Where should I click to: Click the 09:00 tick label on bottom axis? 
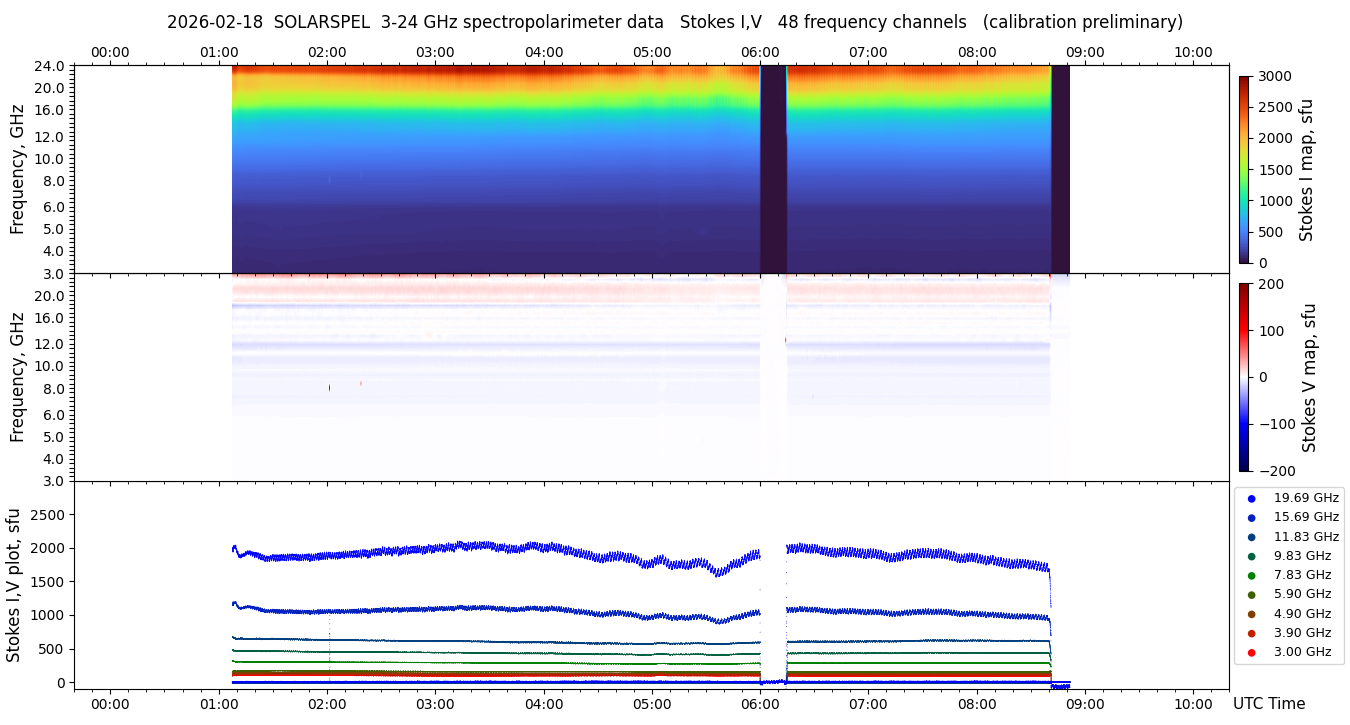[x=1085, y=704]
